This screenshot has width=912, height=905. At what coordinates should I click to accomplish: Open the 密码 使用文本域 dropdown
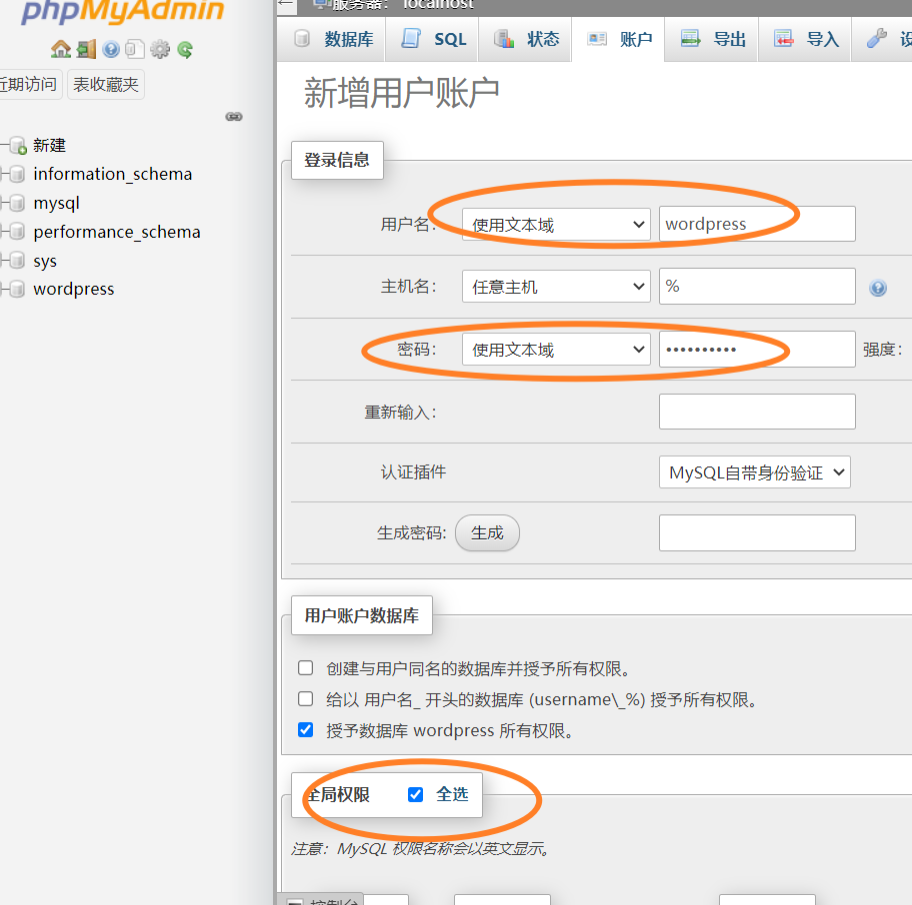[556, 350]
